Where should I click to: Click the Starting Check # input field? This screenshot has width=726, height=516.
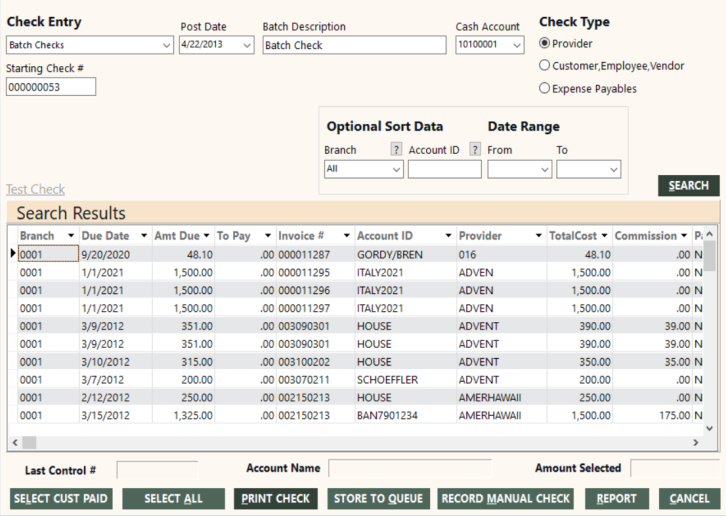click(x=51, y=87)
